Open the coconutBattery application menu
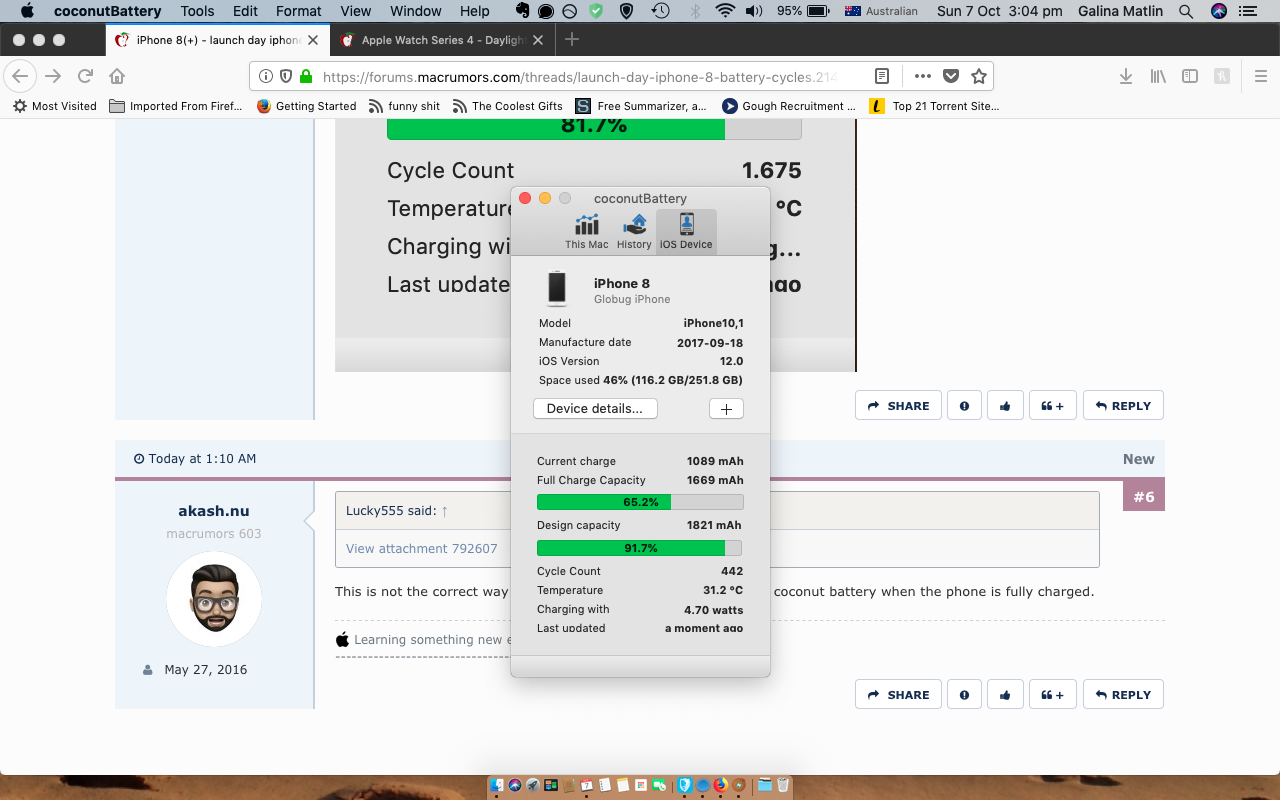 click(x=107, y=11)
